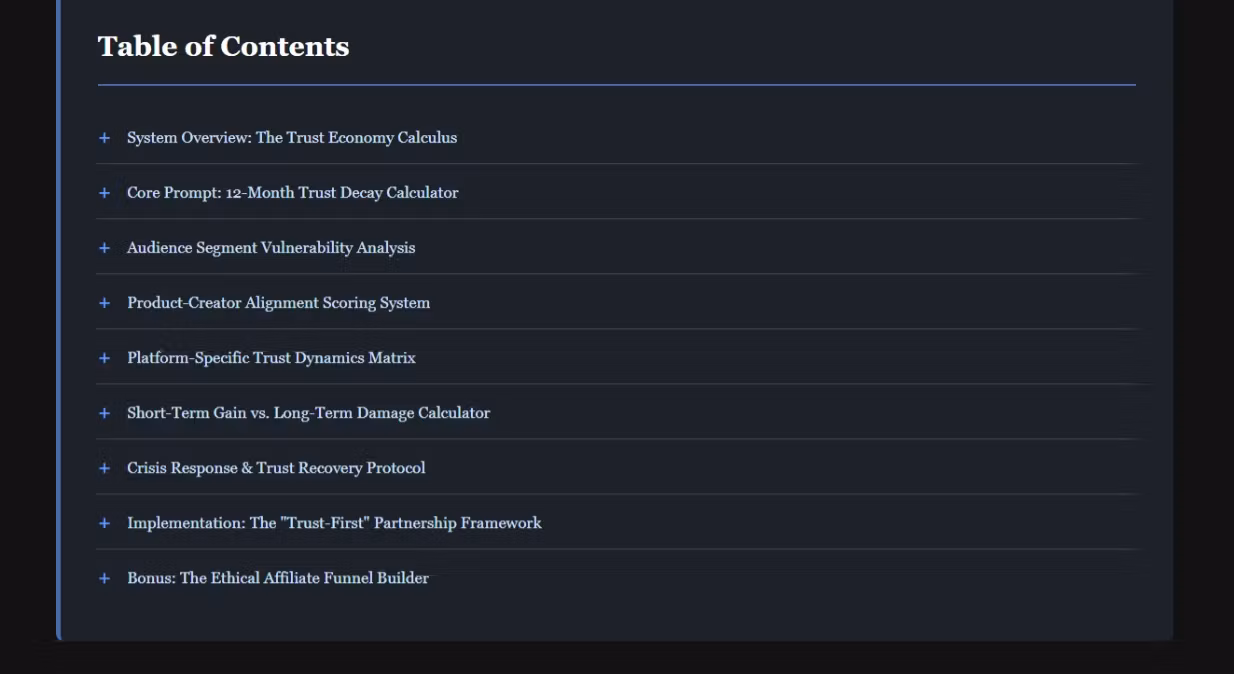This screenshot has width=1234, height=674.
Task: Jump to "Crisis Response & Trust Recovery Protocol"
Action: [276, 468]
